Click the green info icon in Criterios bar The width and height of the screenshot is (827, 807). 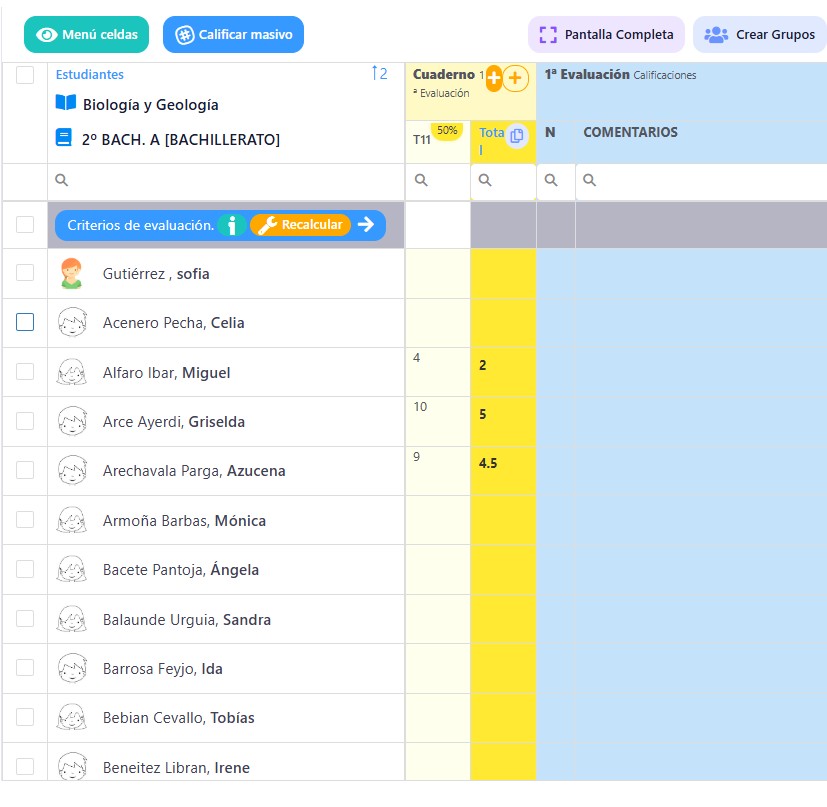[x=231, y=225]
